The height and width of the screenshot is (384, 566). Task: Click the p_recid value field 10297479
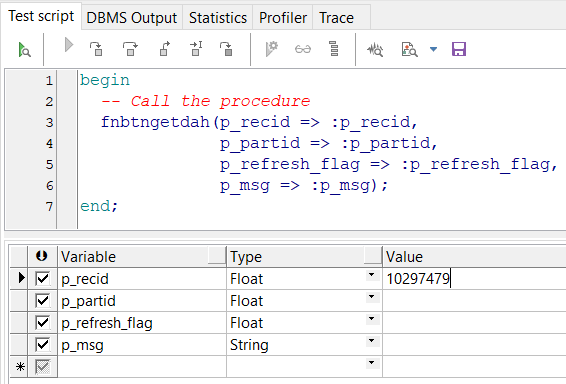point(474,279)
